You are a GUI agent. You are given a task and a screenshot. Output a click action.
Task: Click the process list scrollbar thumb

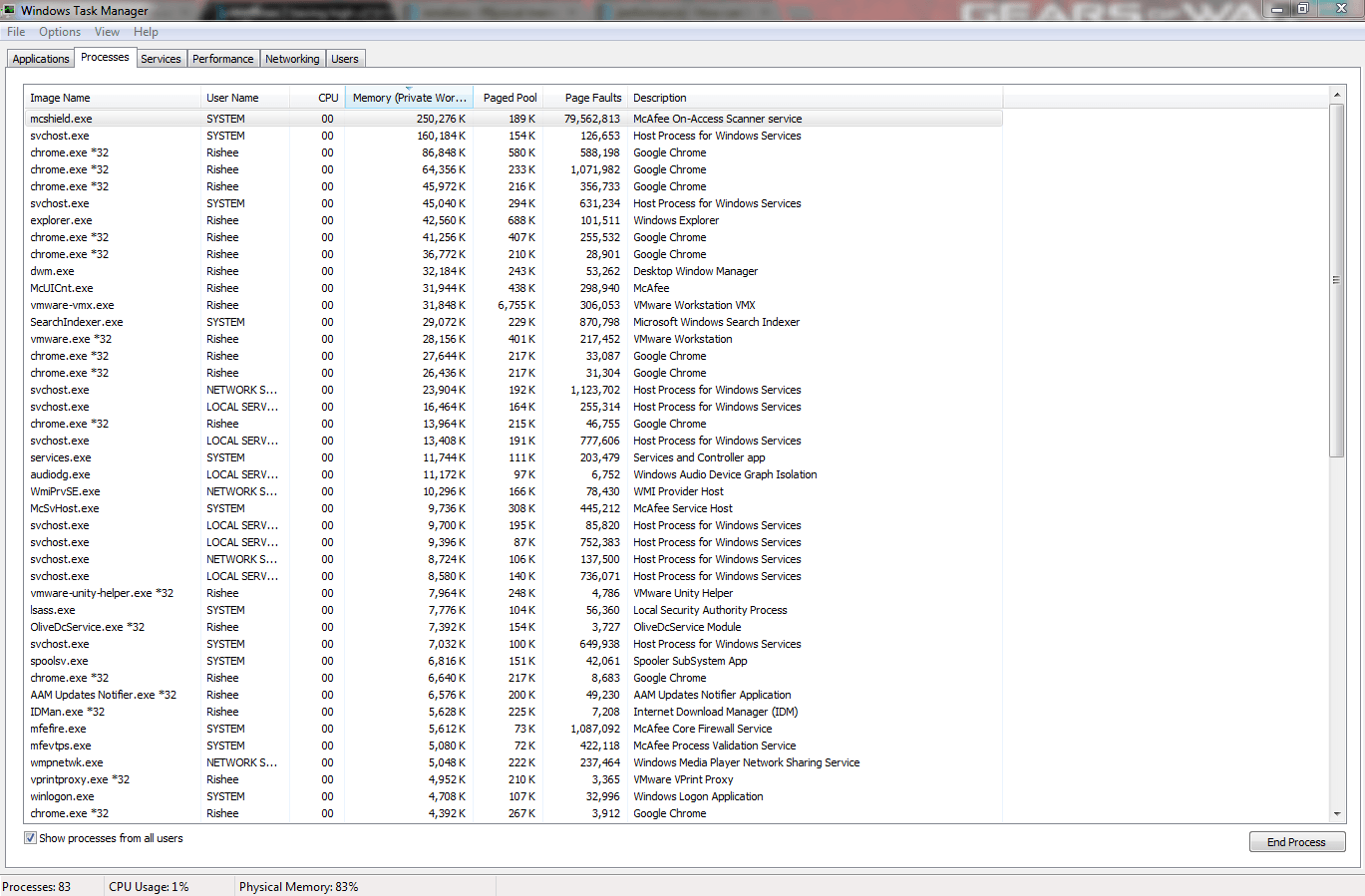click(x=1337, y=281)
